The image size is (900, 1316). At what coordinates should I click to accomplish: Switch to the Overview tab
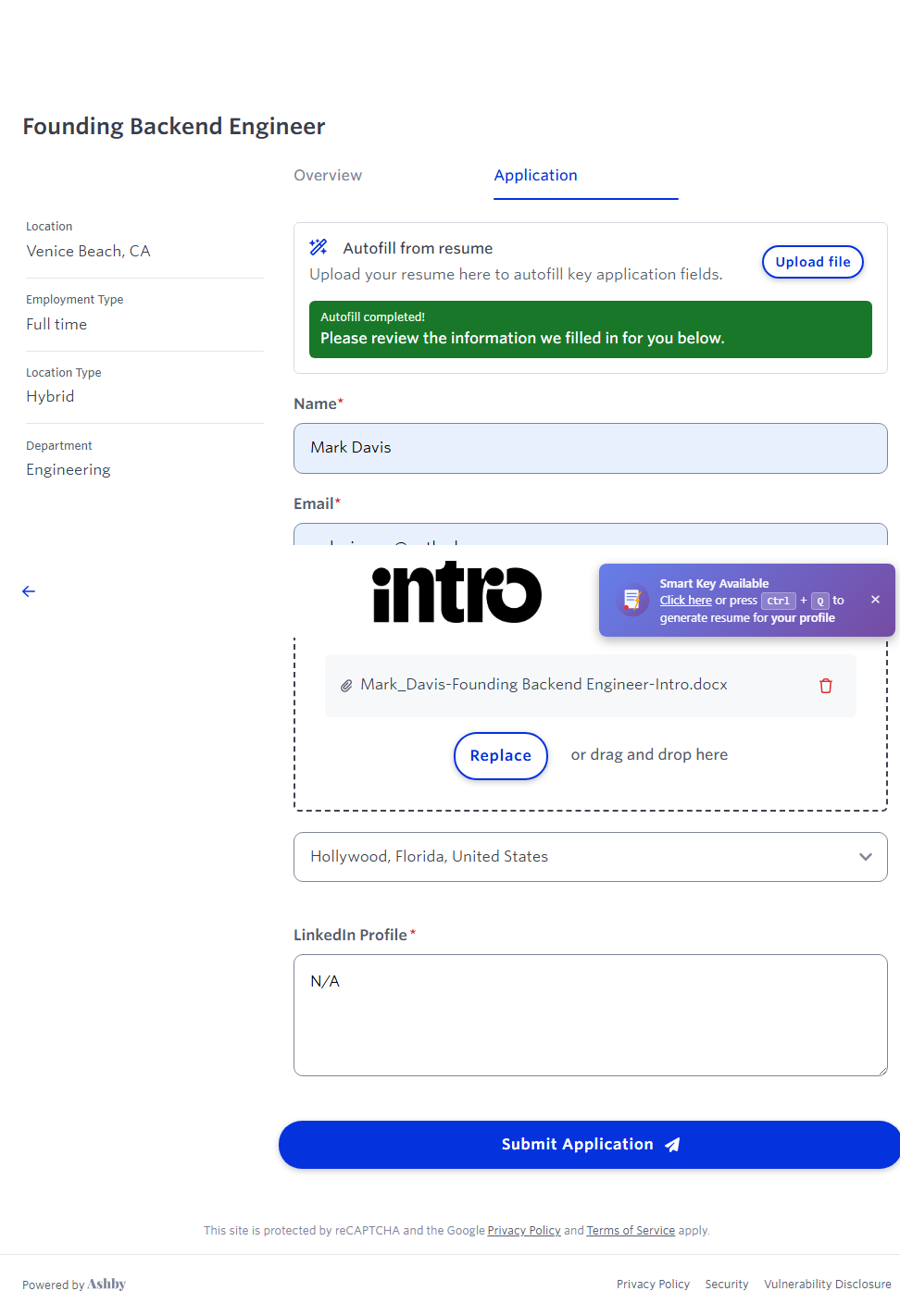pos(328,176)
